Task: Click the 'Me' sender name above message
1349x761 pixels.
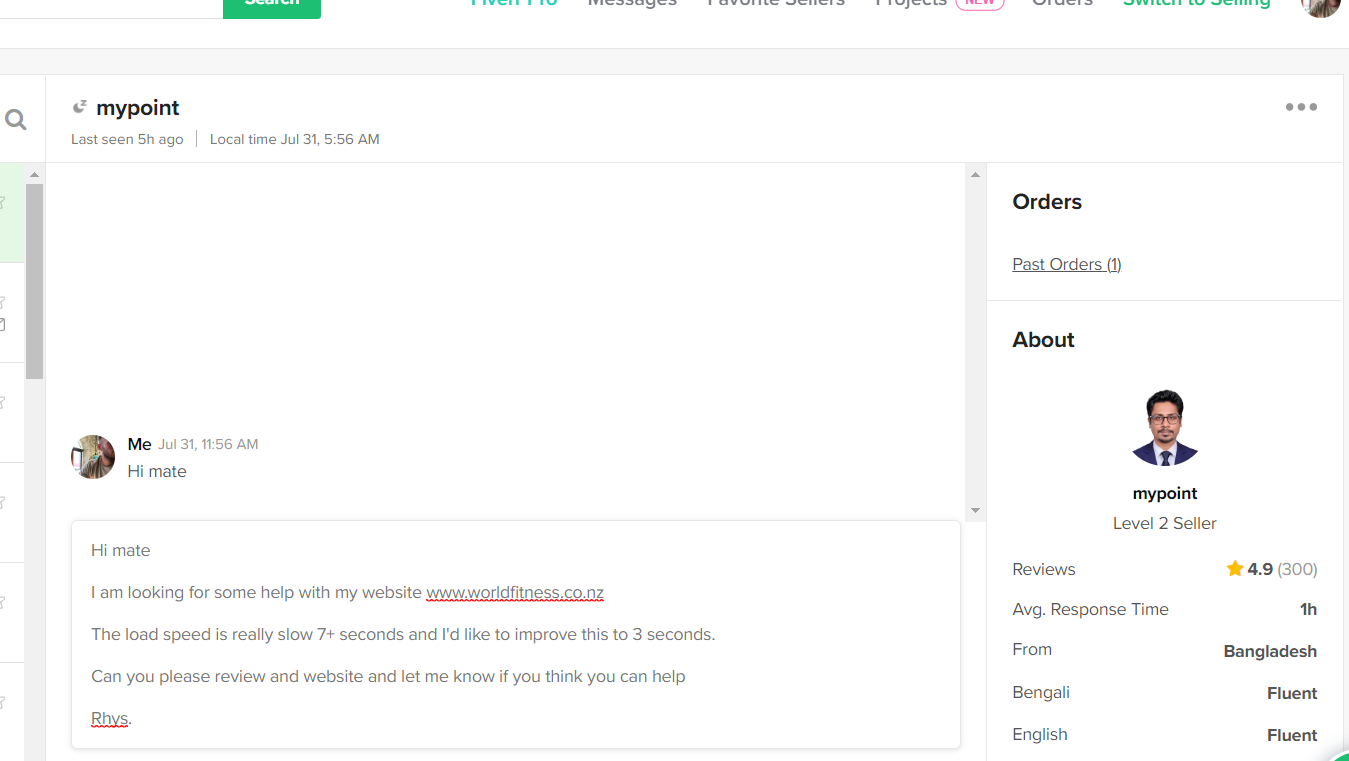Action: point(140,444)
